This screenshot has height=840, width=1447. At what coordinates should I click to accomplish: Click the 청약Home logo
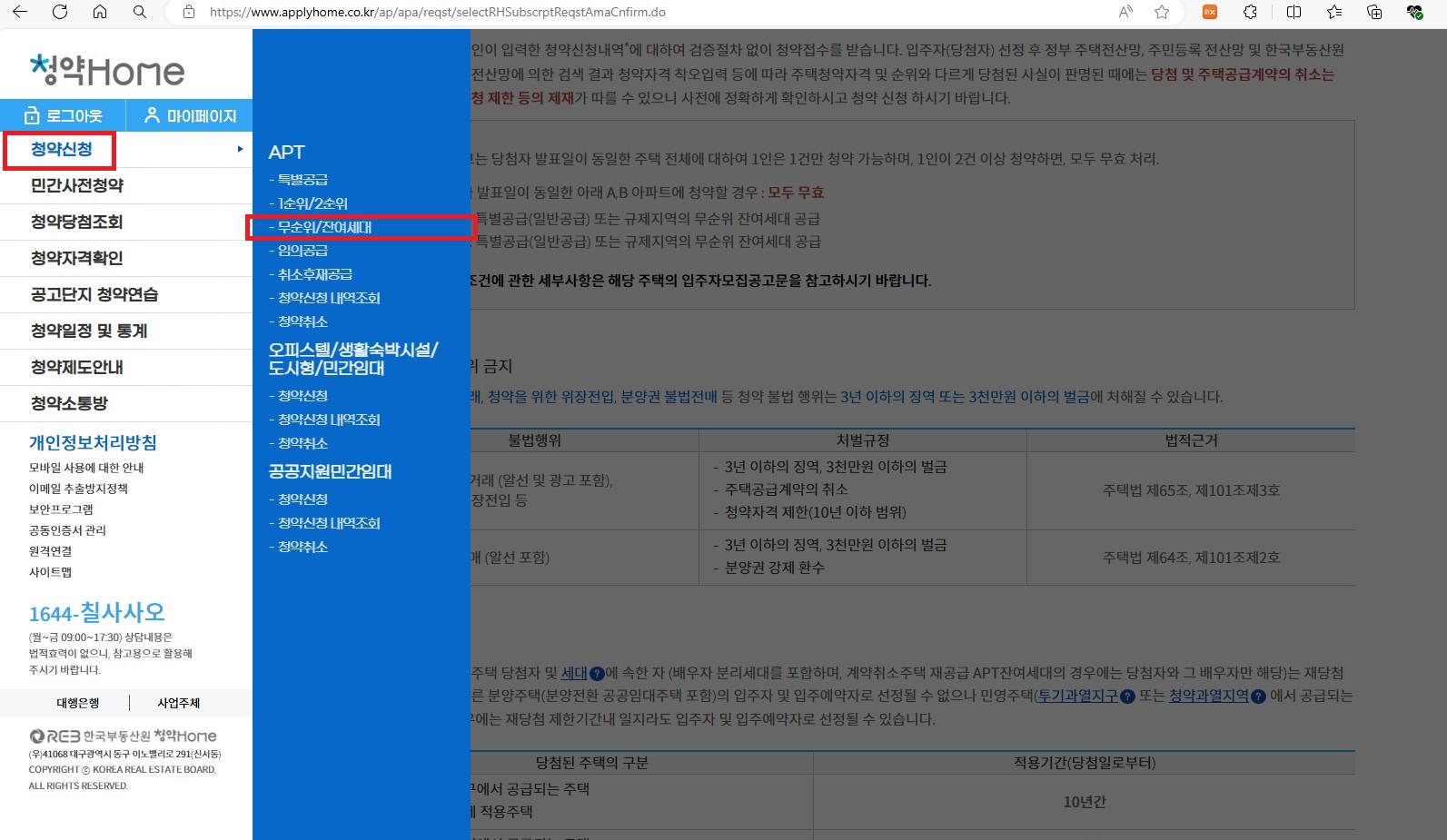click(x=107, y=70)
